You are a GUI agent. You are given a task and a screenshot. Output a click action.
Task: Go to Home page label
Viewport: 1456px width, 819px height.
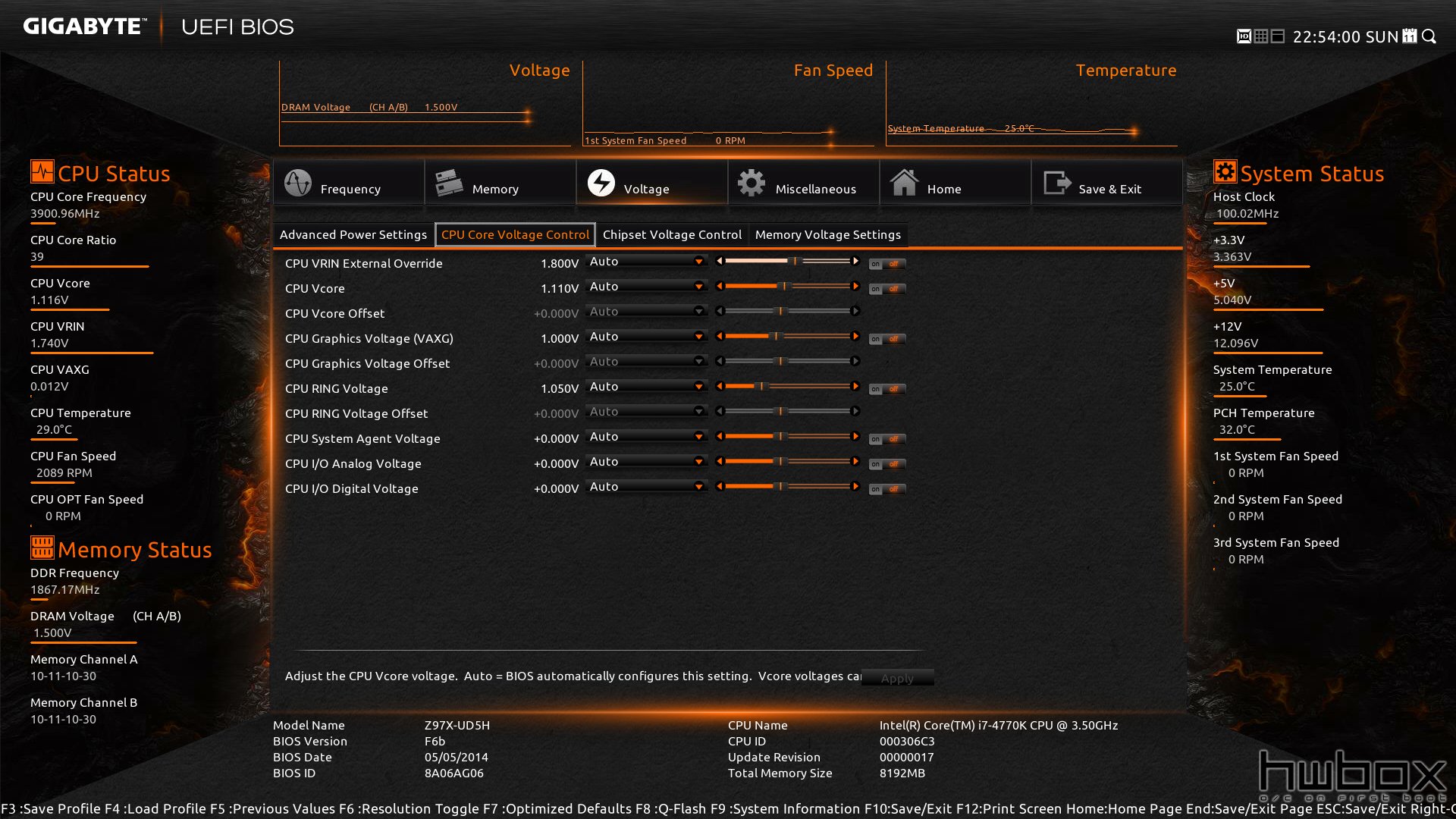pyautogui.click(x=944, y=189)
